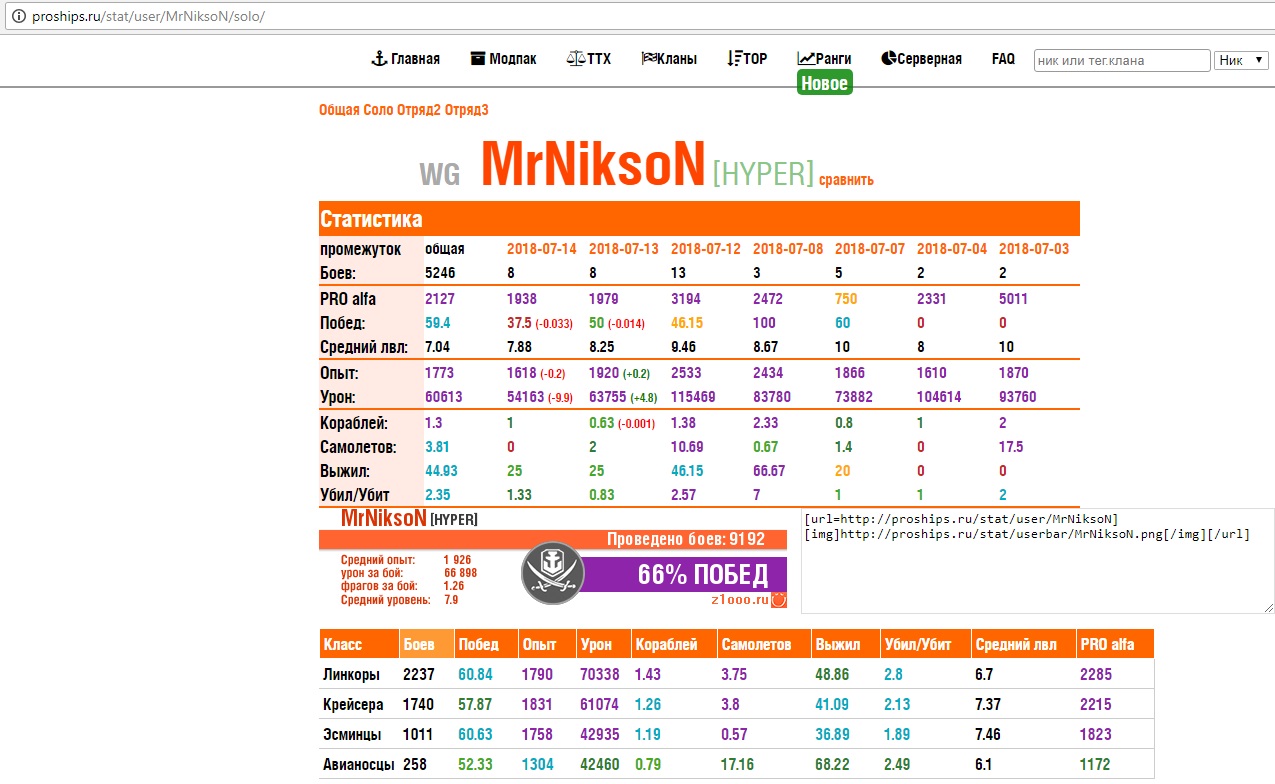
Task: Sort class table by Кораблей header
Action: (x=673, y=644)
